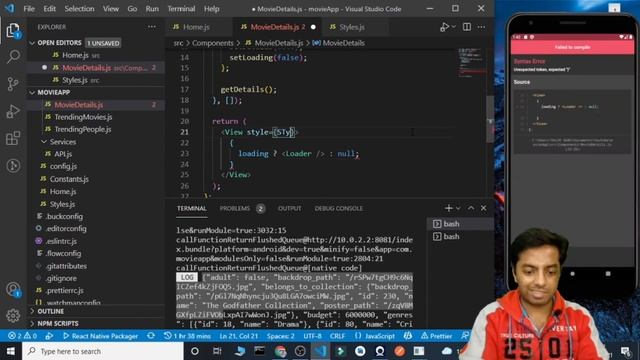Open the Go menu
The width and height of the screenshot is (640, 360).
132,9
